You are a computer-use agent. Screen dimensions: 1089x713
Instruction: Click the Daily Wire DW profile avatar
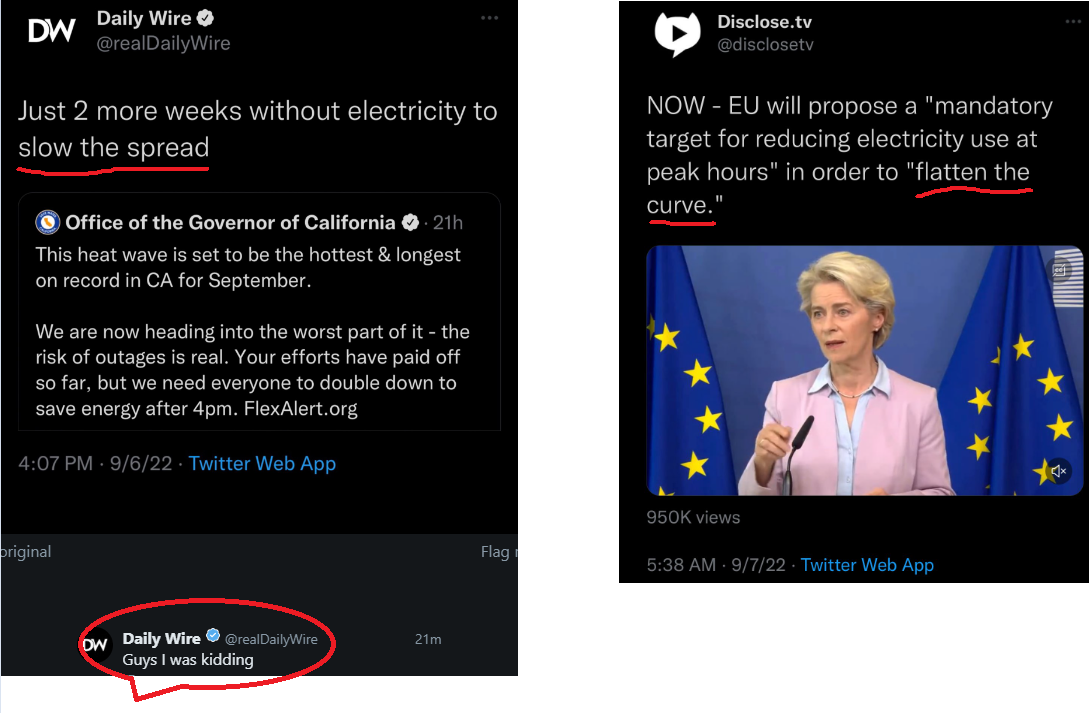[52, 31]
